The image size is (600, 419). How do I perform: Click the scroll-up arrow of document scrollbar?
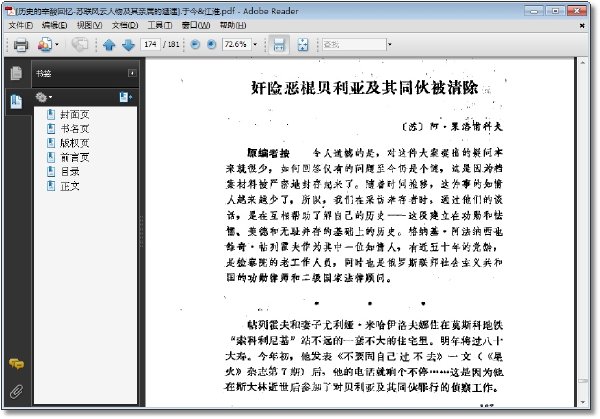click(x=582, y=62)
